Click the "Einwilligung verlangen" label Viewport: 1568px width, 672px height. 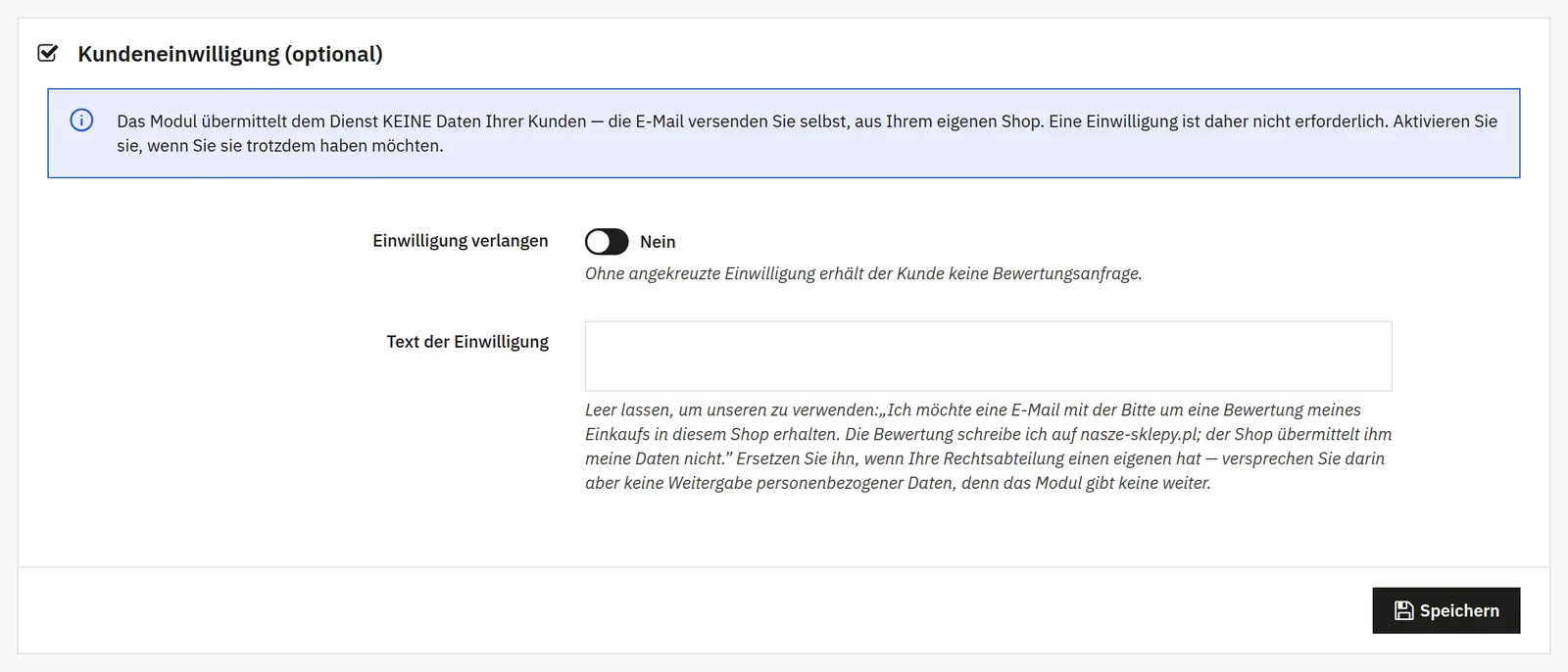pos(461,241)
